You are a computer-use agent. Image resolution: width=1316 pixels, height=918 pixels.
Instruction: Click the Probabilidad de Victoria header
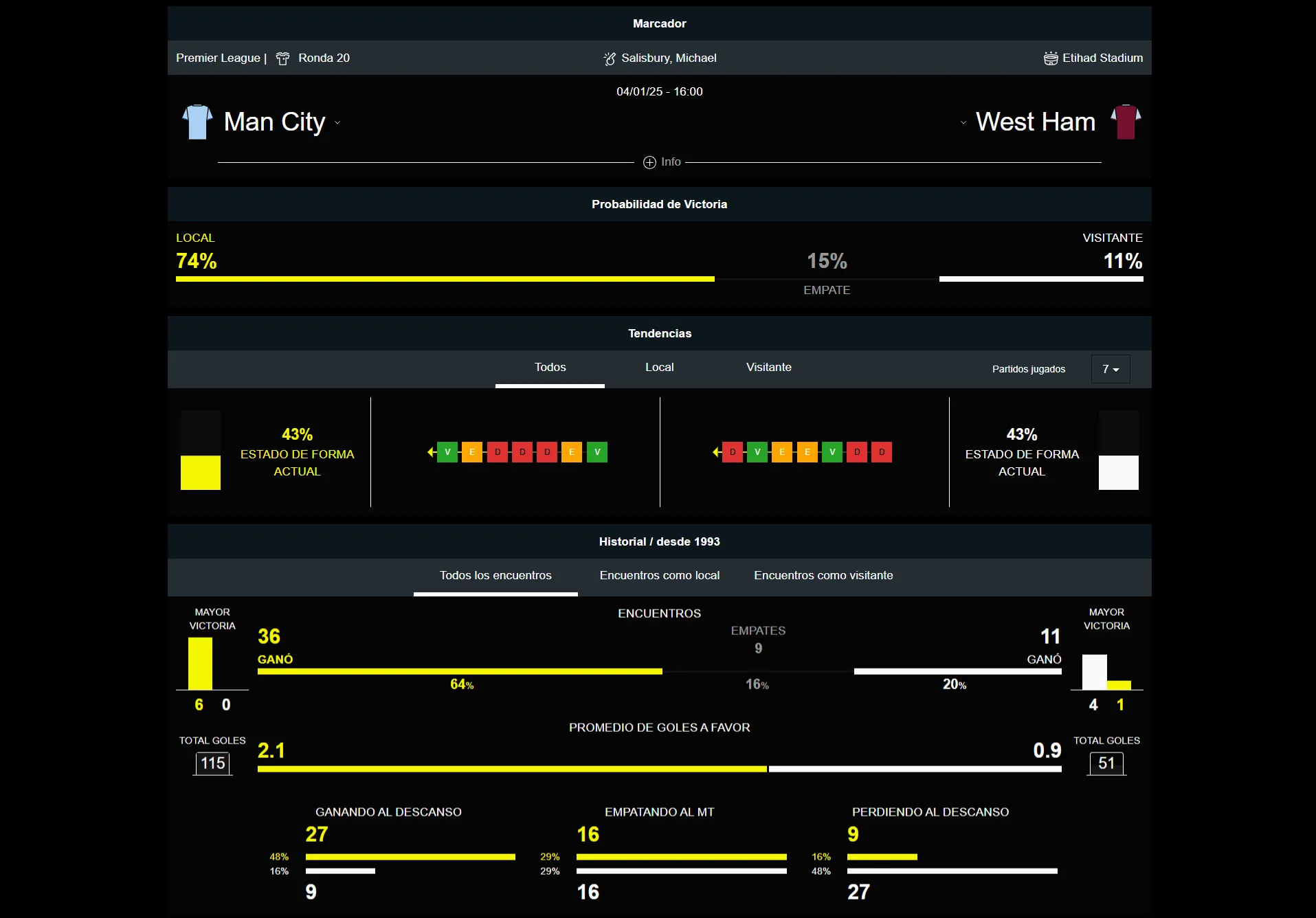click(660, 204)
